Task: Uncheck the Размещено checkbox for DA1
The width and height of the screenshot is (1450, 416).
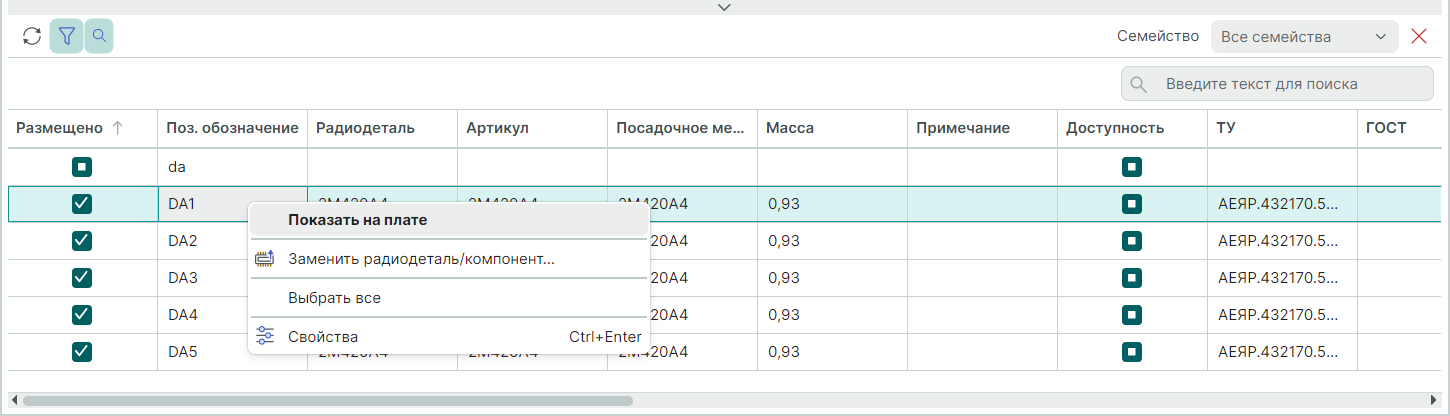Action: 83,204
